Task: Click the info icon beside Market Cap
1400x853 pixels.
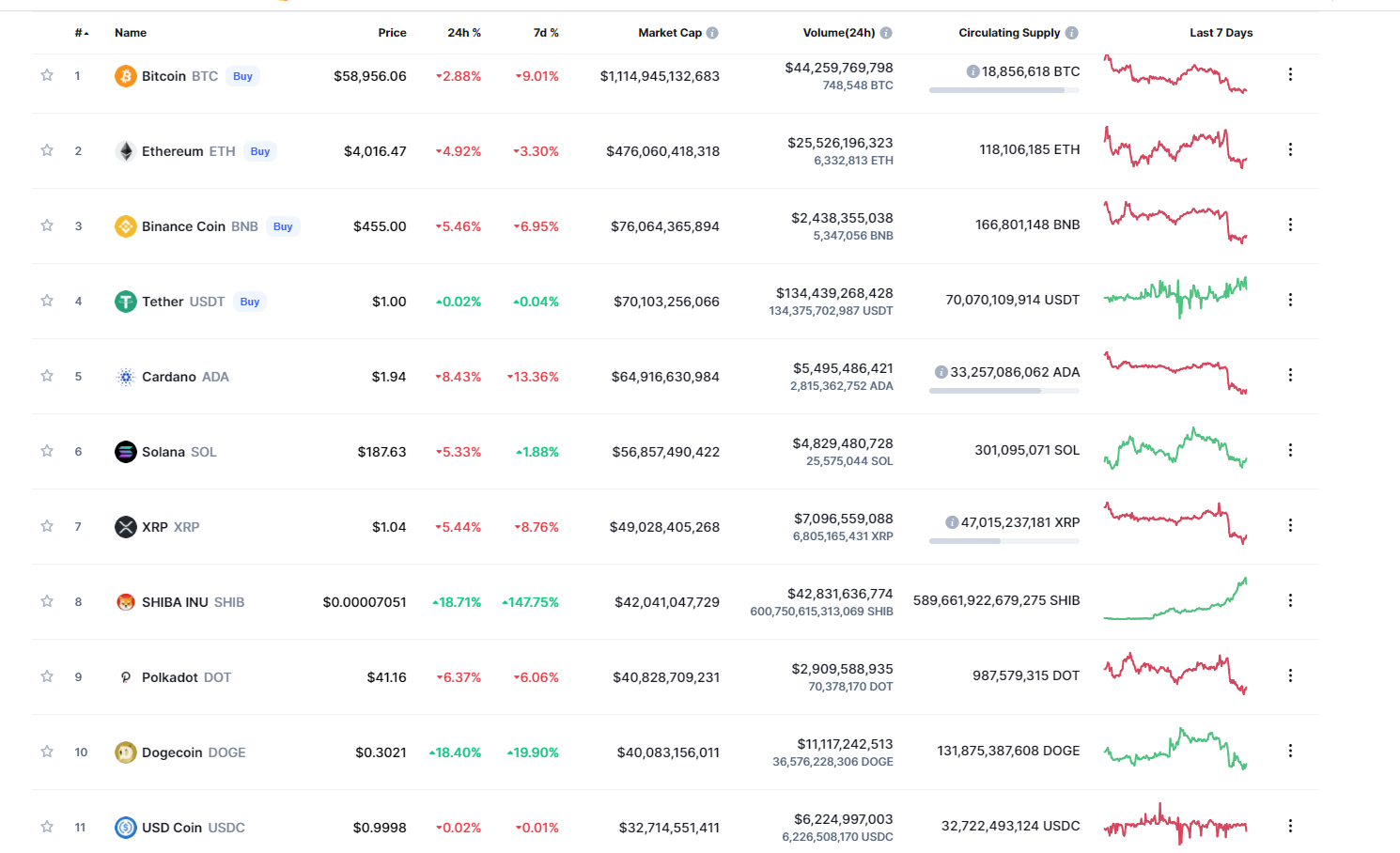Action: point(712,33)
